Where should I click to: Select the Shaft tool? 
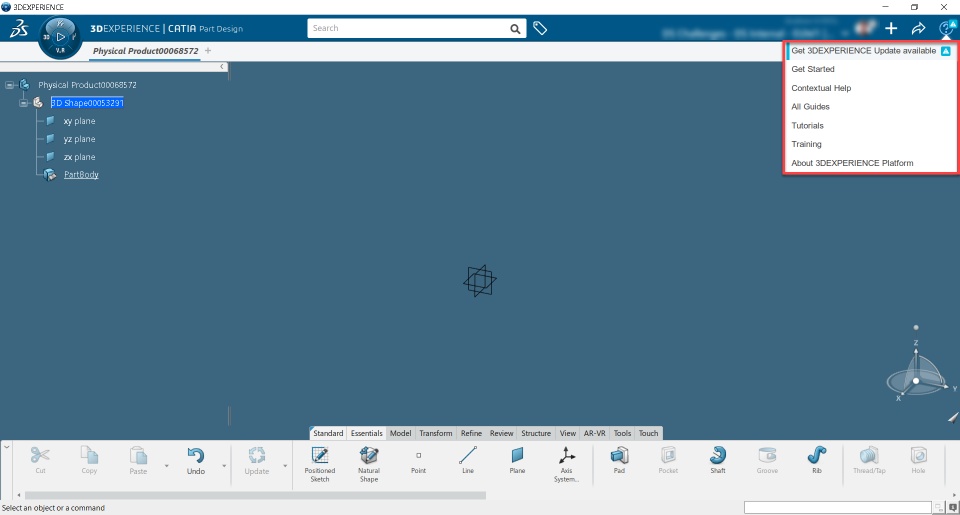(718, 460)
